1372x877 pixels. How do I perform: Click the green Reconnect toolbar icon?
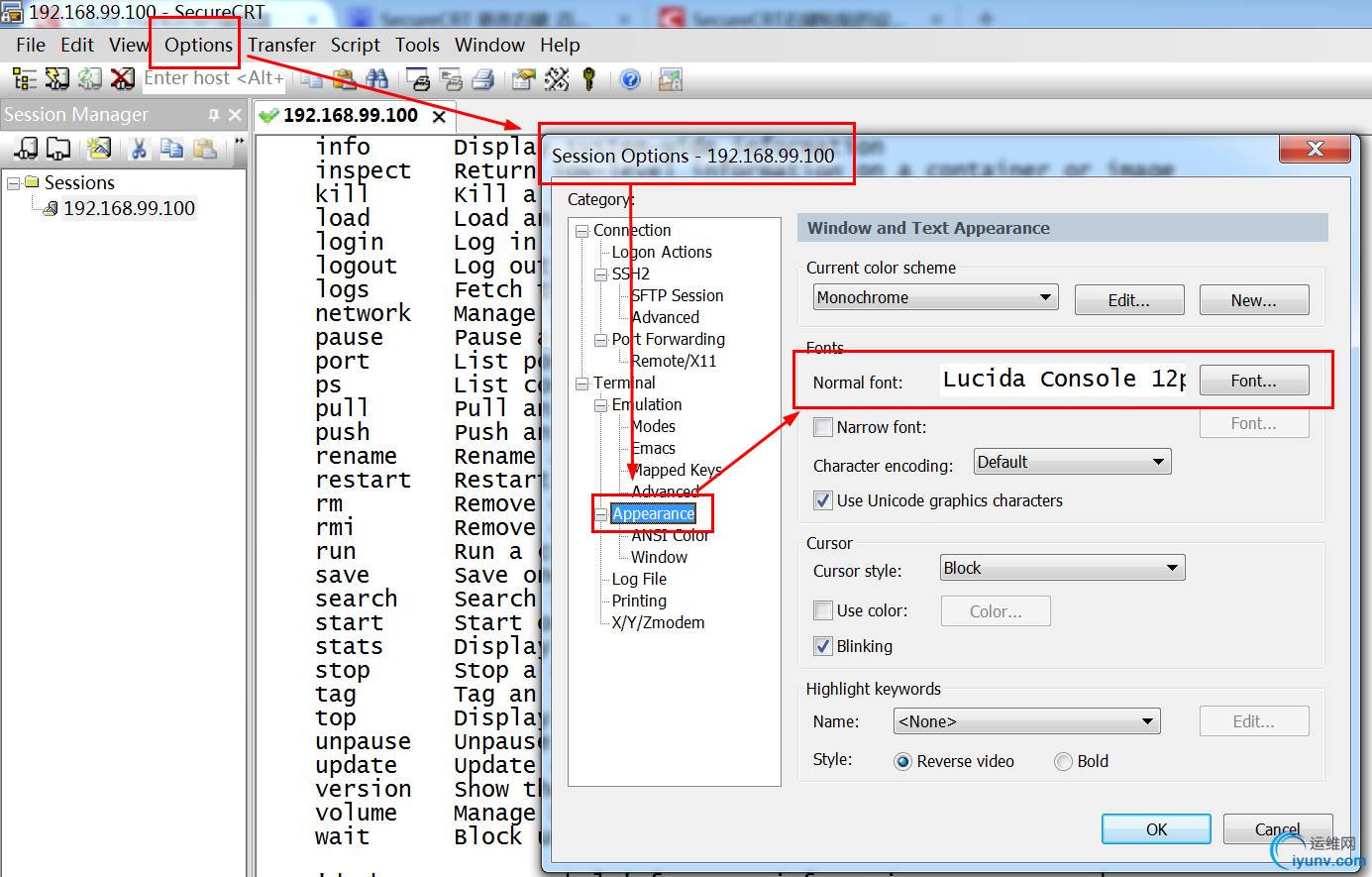point(90,79)
